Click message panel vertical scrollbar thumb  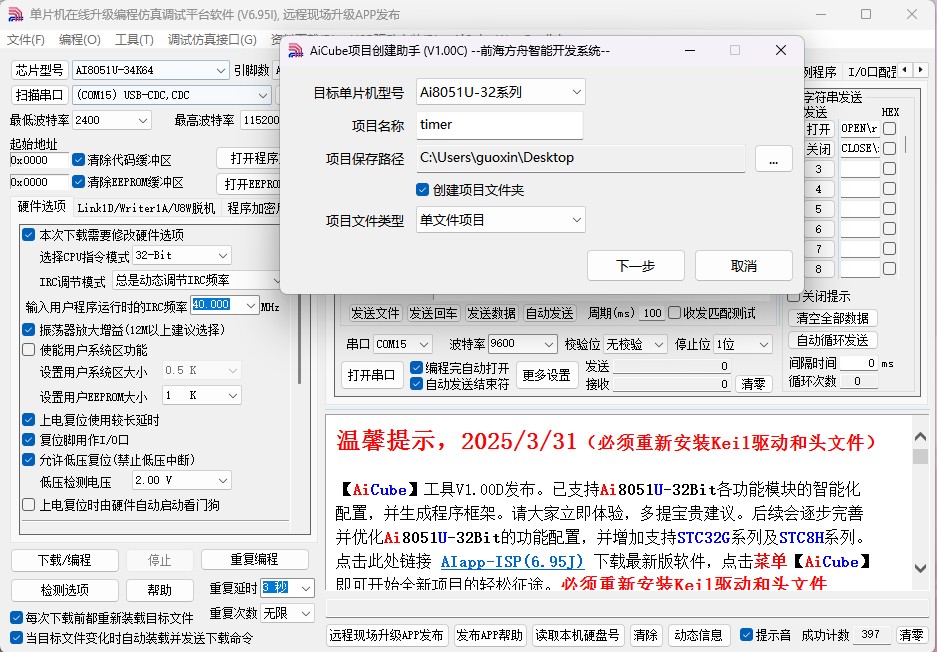point(920,457)
